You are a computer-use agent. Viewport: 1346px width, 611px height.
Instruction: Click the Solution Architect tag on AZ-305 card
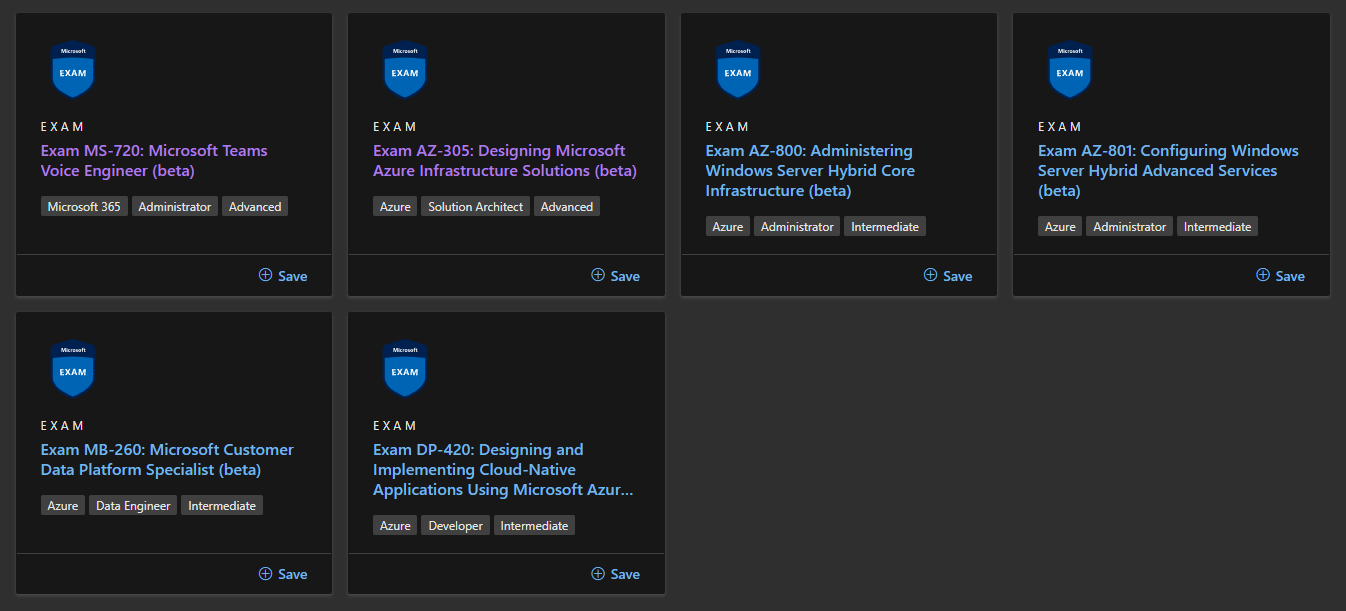click(x=475, y=207)
